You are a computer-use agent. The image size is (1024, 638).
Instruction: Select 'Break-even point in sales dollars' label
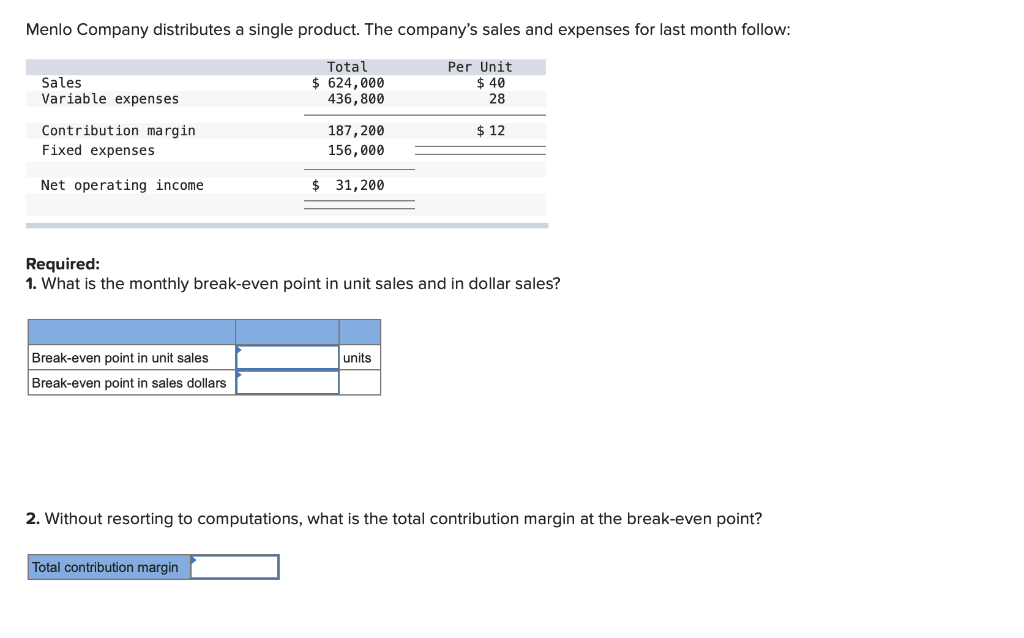pyautogui.click(x=129, y=383)
